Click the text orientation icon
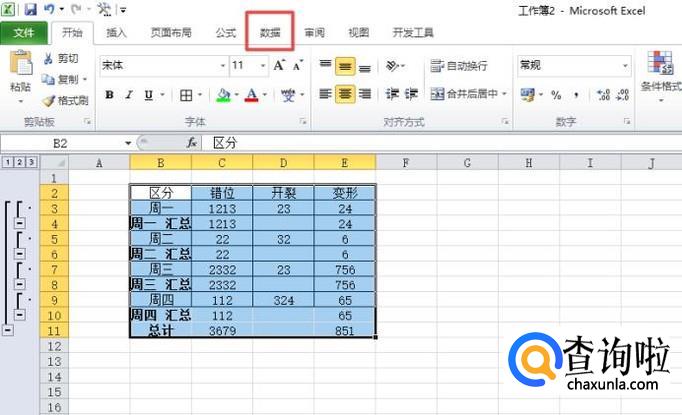 click(x=392, y=66)
